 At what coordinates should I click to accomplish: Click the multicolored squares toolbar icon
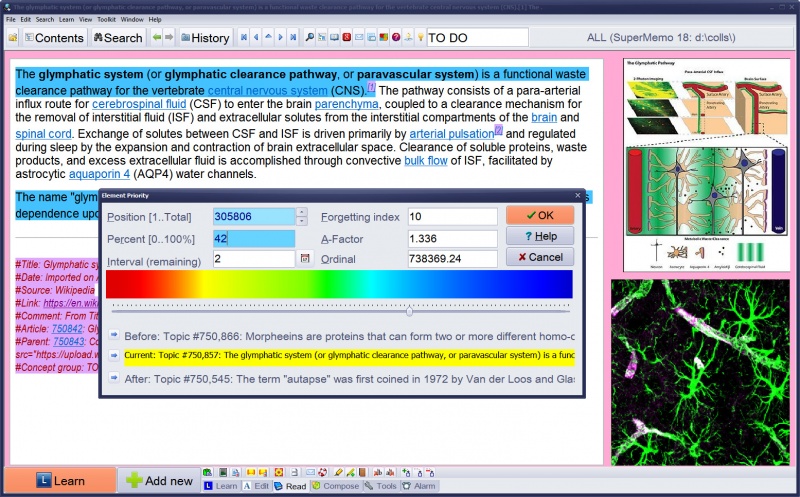tap(384, 37)
